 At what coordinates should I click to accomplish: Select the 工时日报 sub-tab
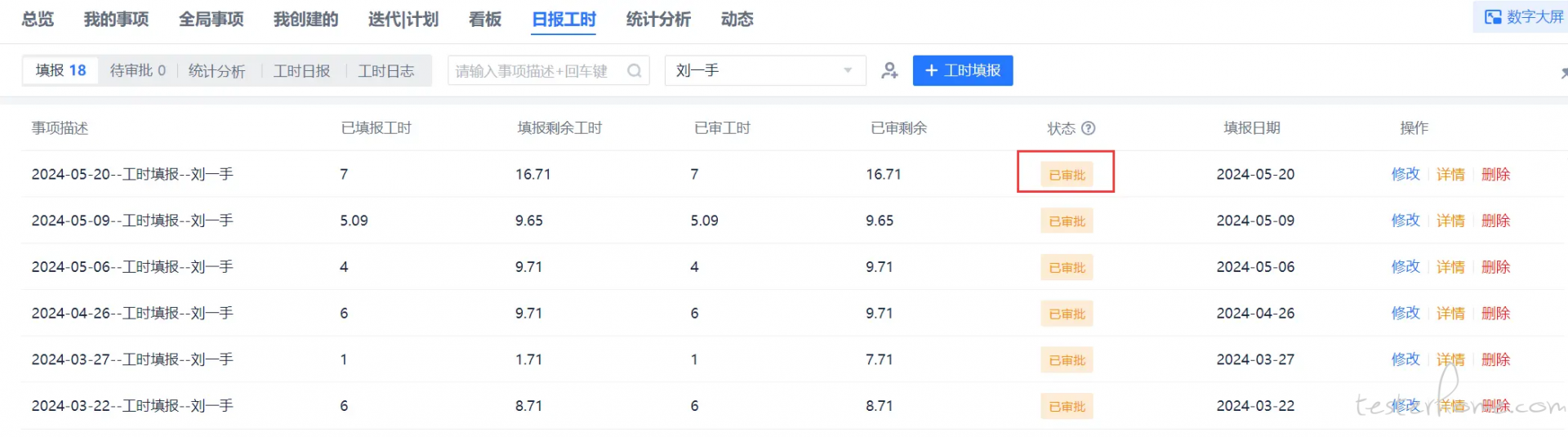[x=301, y=71]
